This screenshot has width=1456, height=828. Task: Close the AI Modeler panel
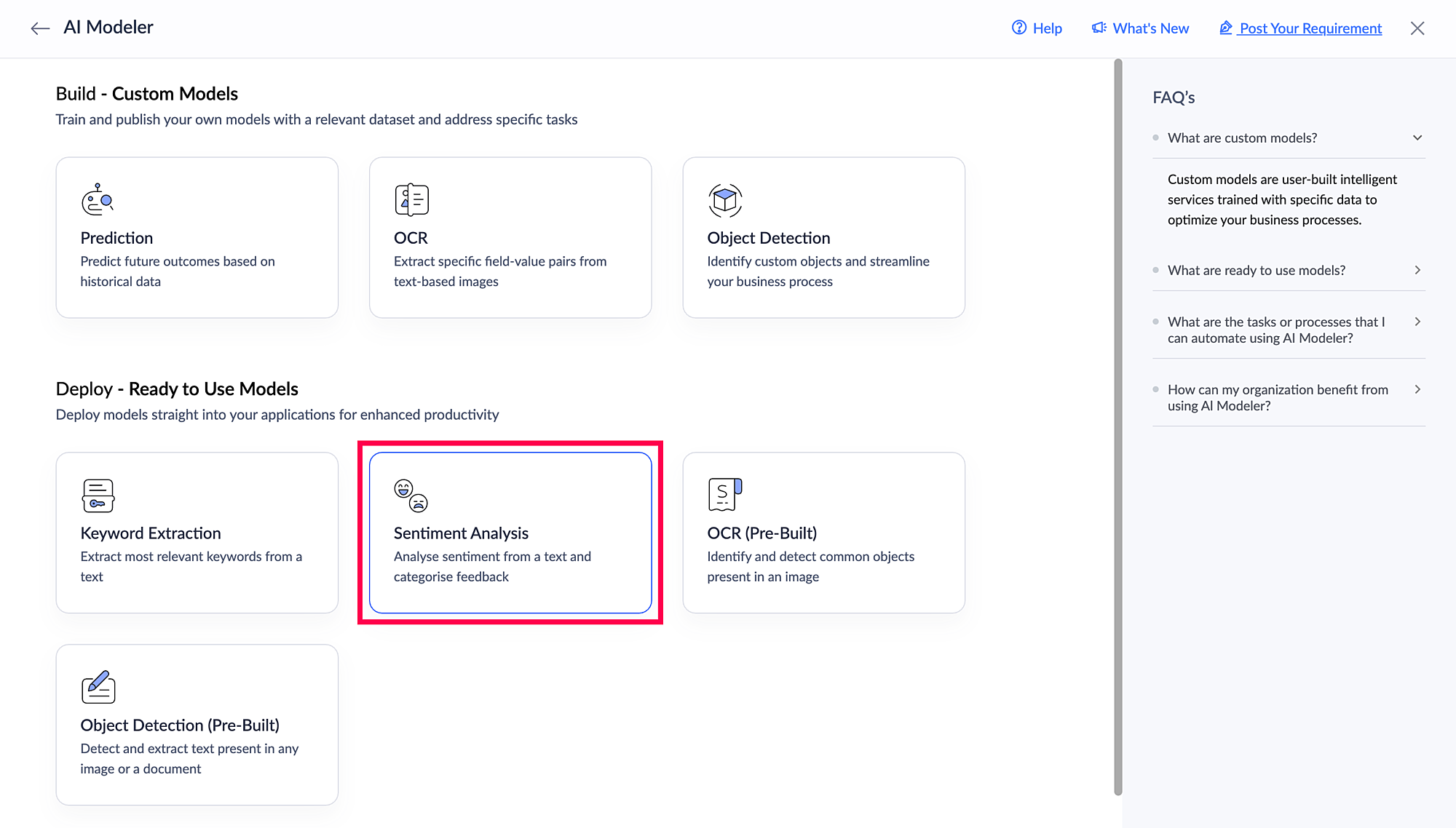(x=1417, y=28)
